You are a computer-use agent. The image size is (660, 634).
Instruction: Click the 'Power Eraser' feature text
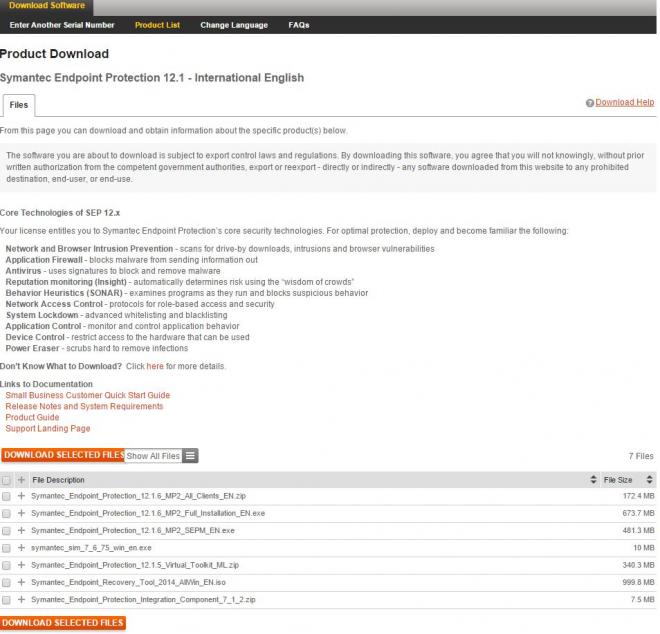click(32, 348)
